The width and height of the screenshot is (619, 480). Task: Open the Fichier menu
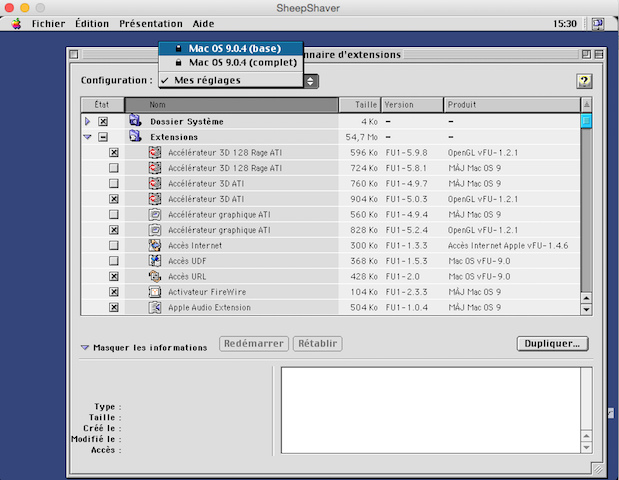tap(49, 24)
